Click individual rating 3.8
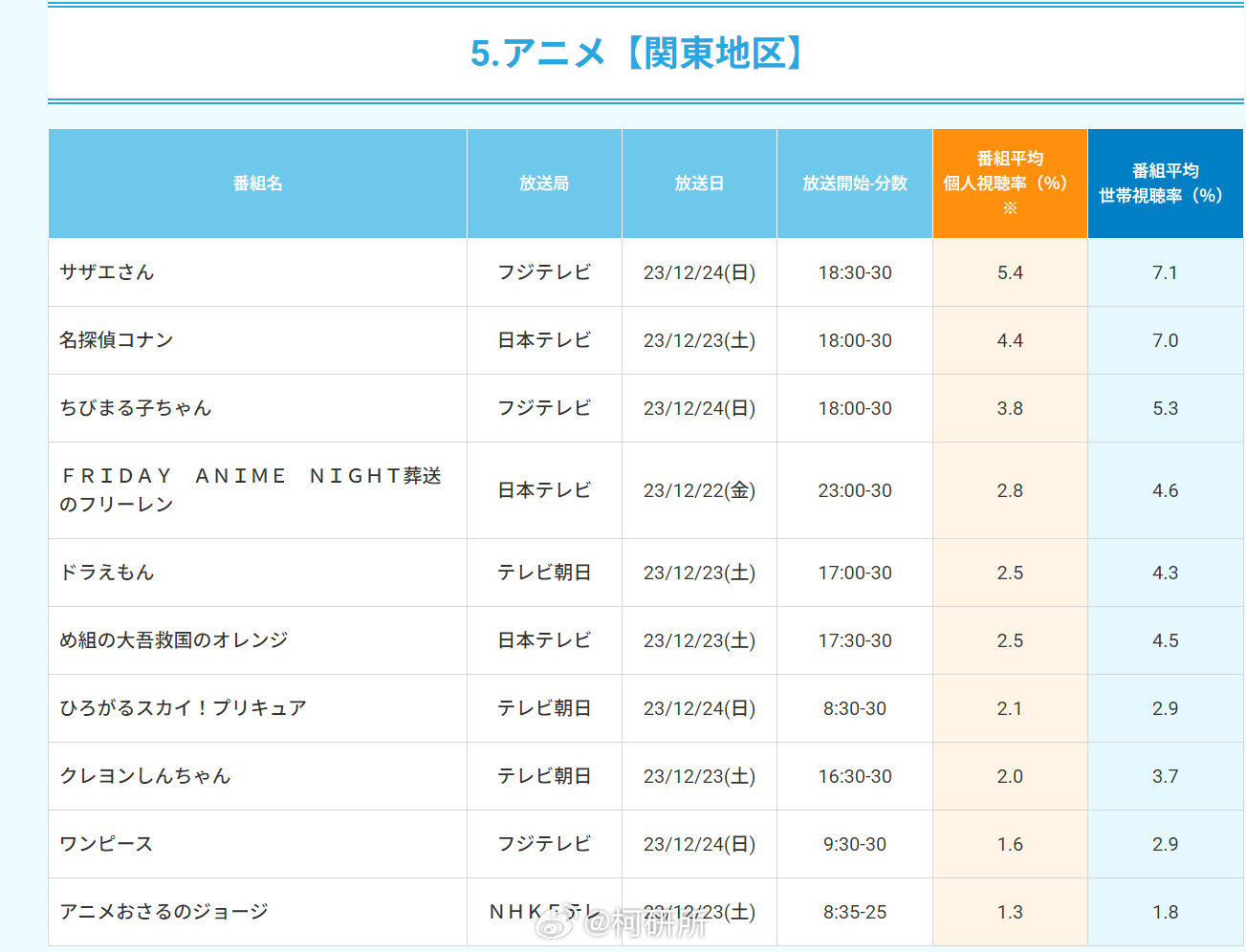This screenshot has height=952, width=1246. click(1010, 408)
